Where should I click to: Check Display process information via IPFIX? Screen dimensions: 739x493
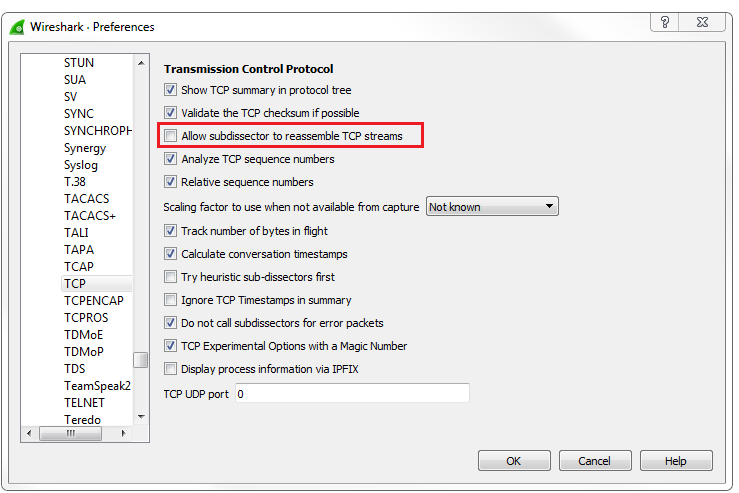click(171, 369)
